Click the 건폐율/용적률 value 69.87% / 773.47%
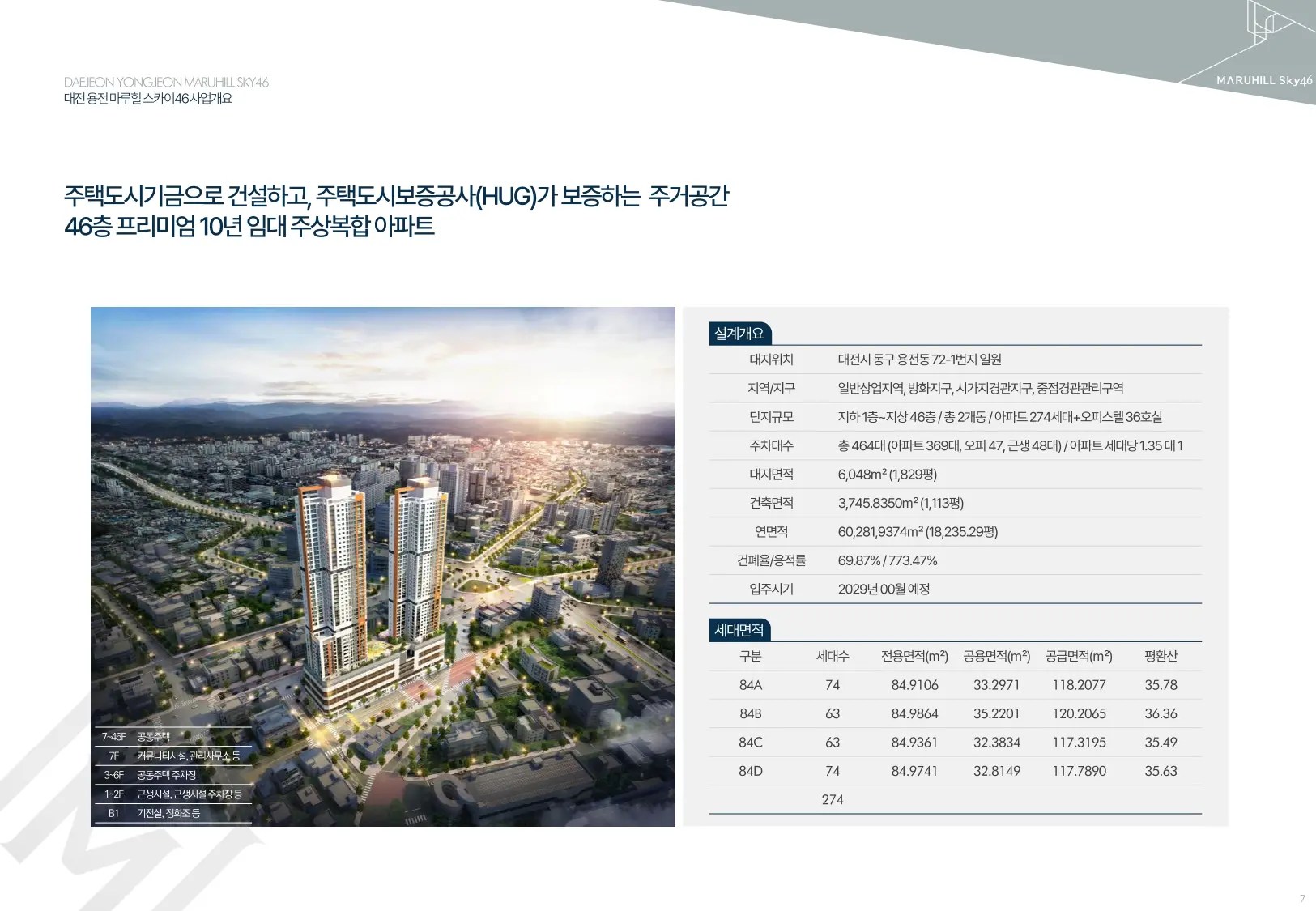 click(888, 560)
